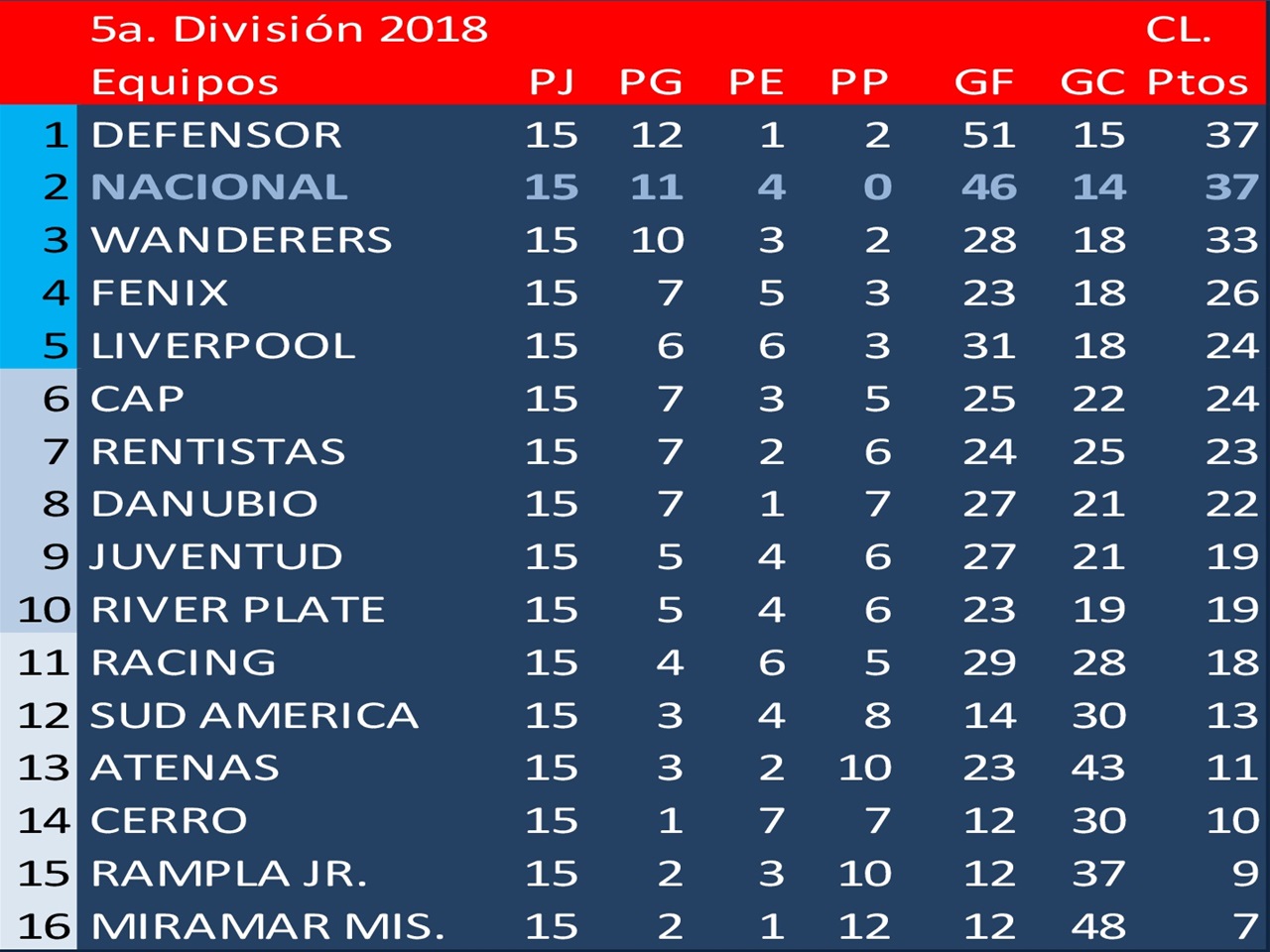Click the FENIX team name
The width and height of the screenshot is (1270, 952).
tap(160, 294)
